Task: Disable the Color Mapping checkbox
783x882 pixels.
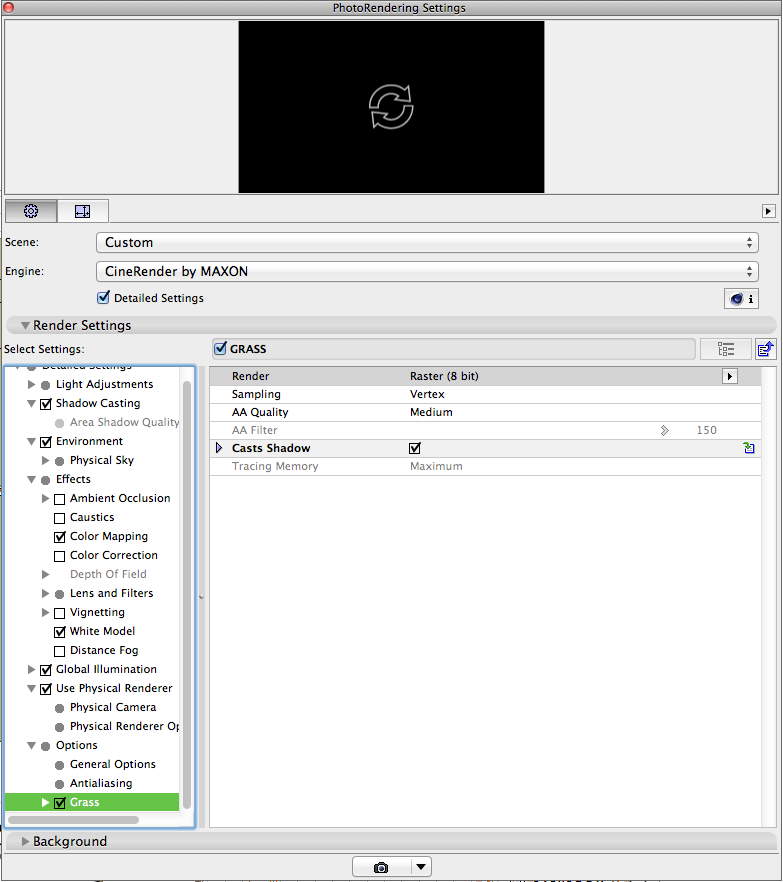Action: pyautogui.click(x=60, y=537)
